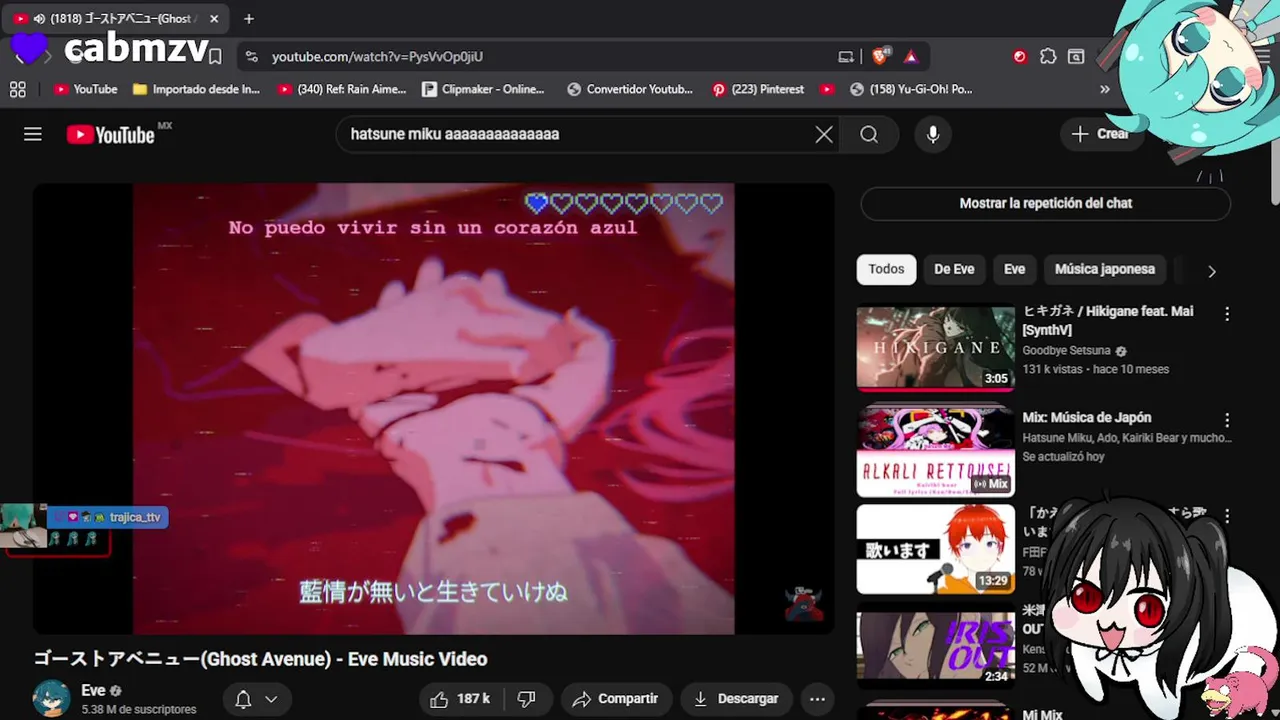Start voice search with microphone
Viewport: 1280px width, 720px height.
(x=933, y=134)
